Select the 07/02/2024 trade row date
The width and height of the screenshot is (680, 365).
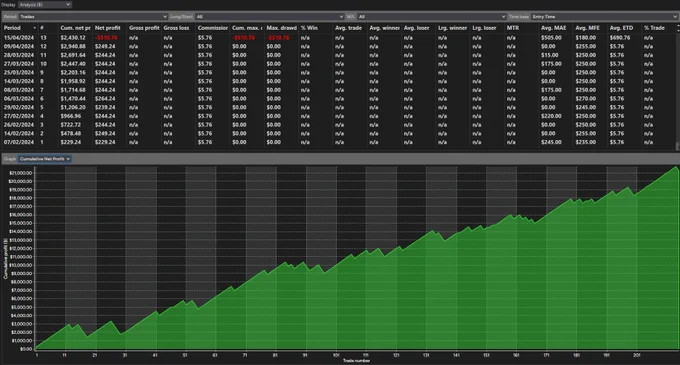[x=19, y=142]
